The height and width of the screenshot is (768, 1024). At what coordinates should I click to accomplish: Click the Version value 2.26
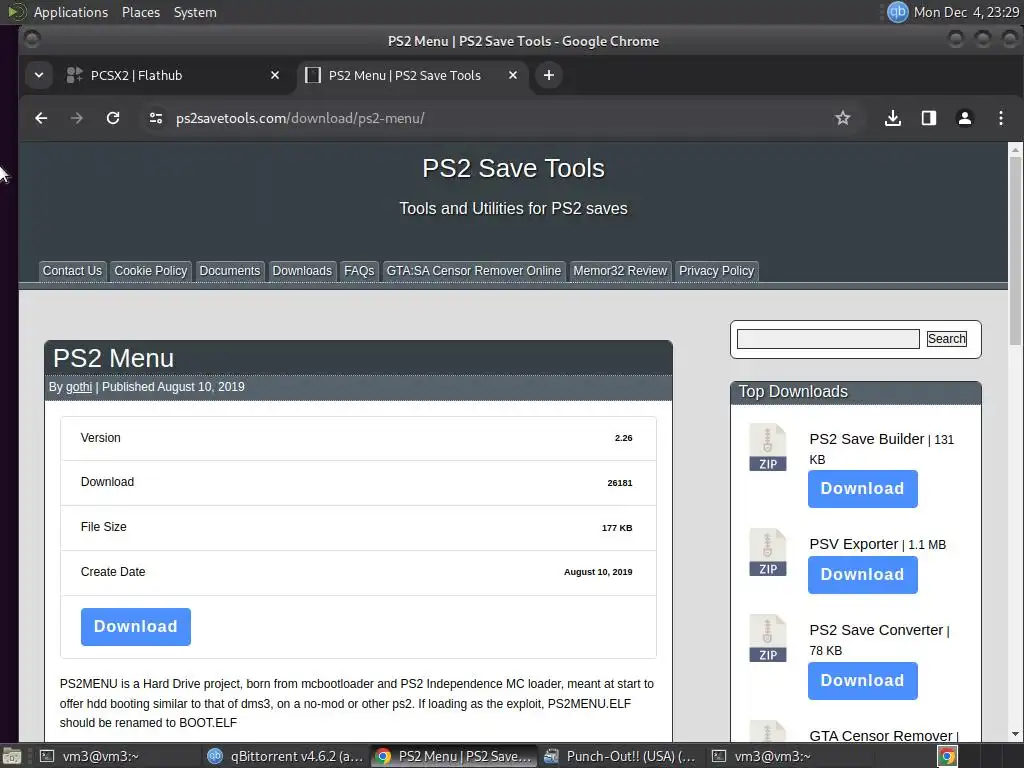coord(623,438)
